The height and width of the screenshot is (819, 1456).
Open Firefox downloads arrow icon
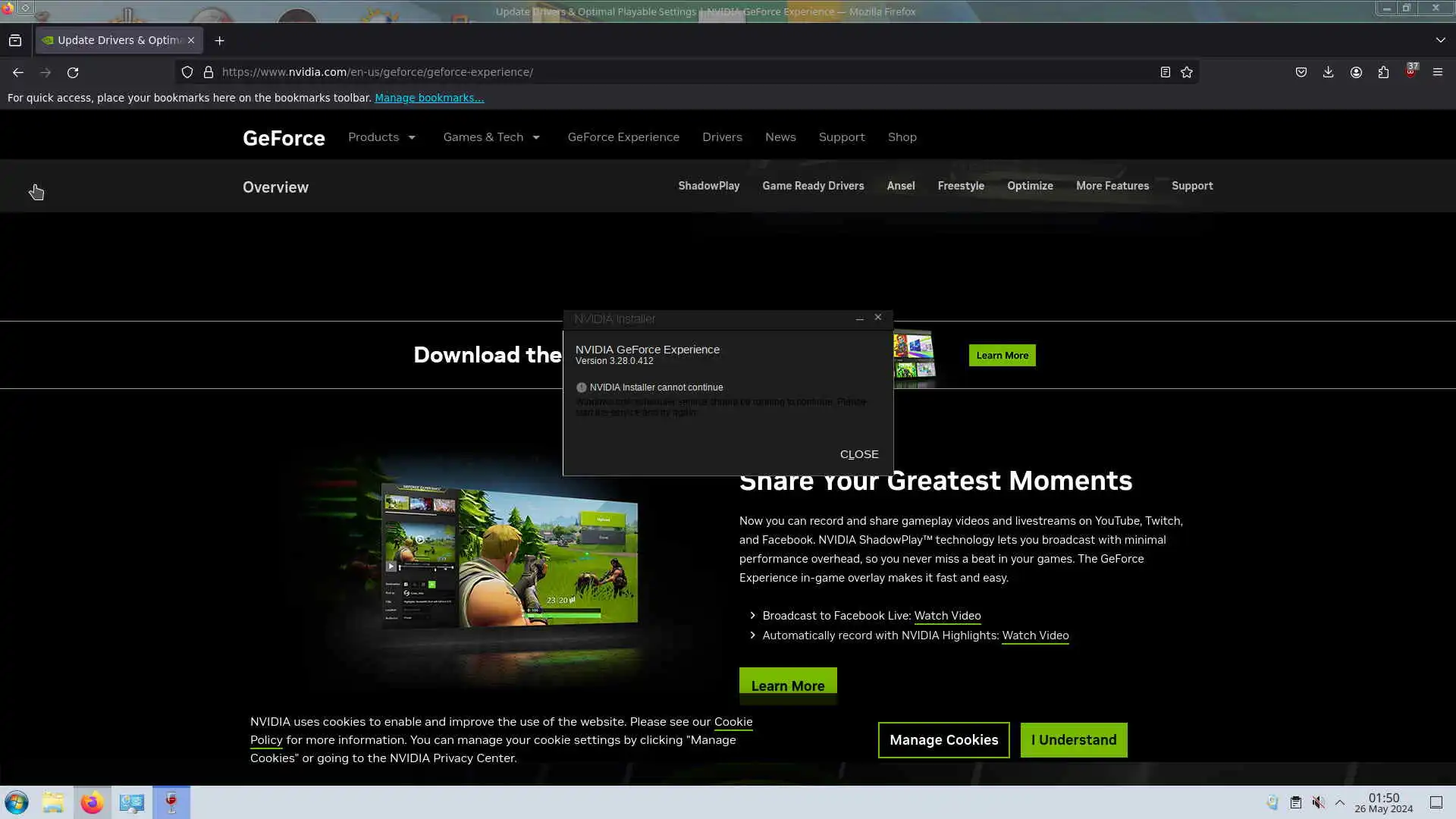(x=1328, y=72)
